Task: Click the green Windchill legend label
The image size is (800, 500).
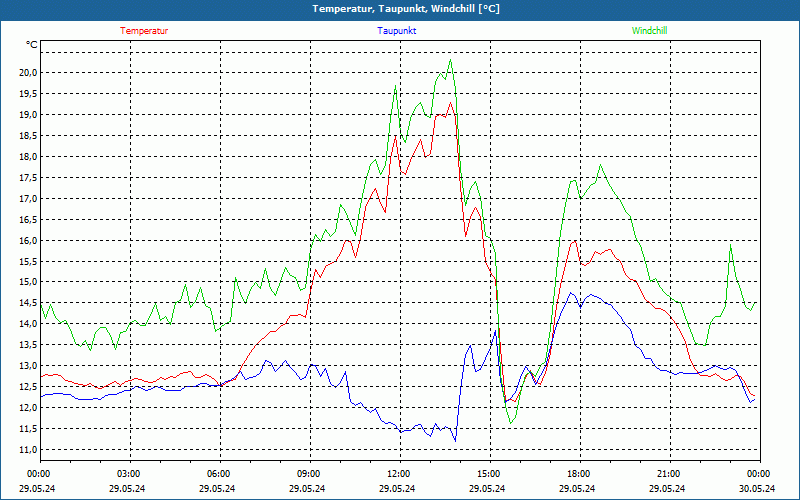Action: 650,31
